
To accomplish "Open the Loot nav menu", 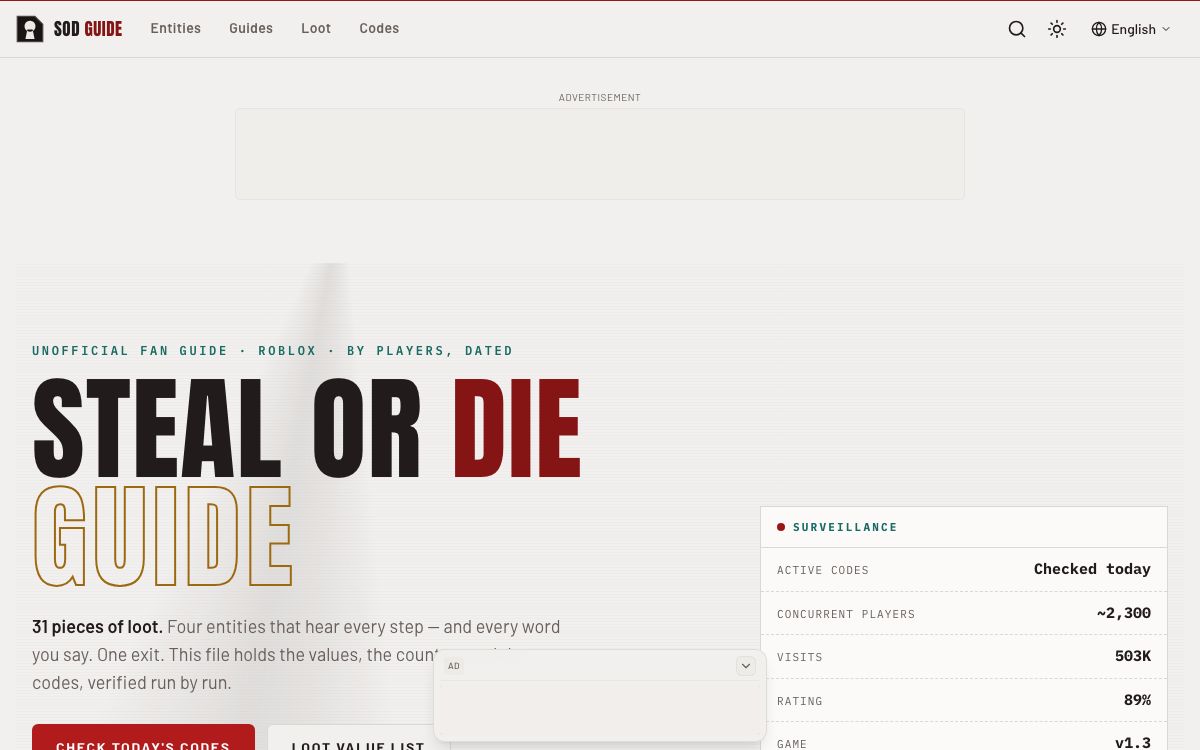I will tap(316, 29).
